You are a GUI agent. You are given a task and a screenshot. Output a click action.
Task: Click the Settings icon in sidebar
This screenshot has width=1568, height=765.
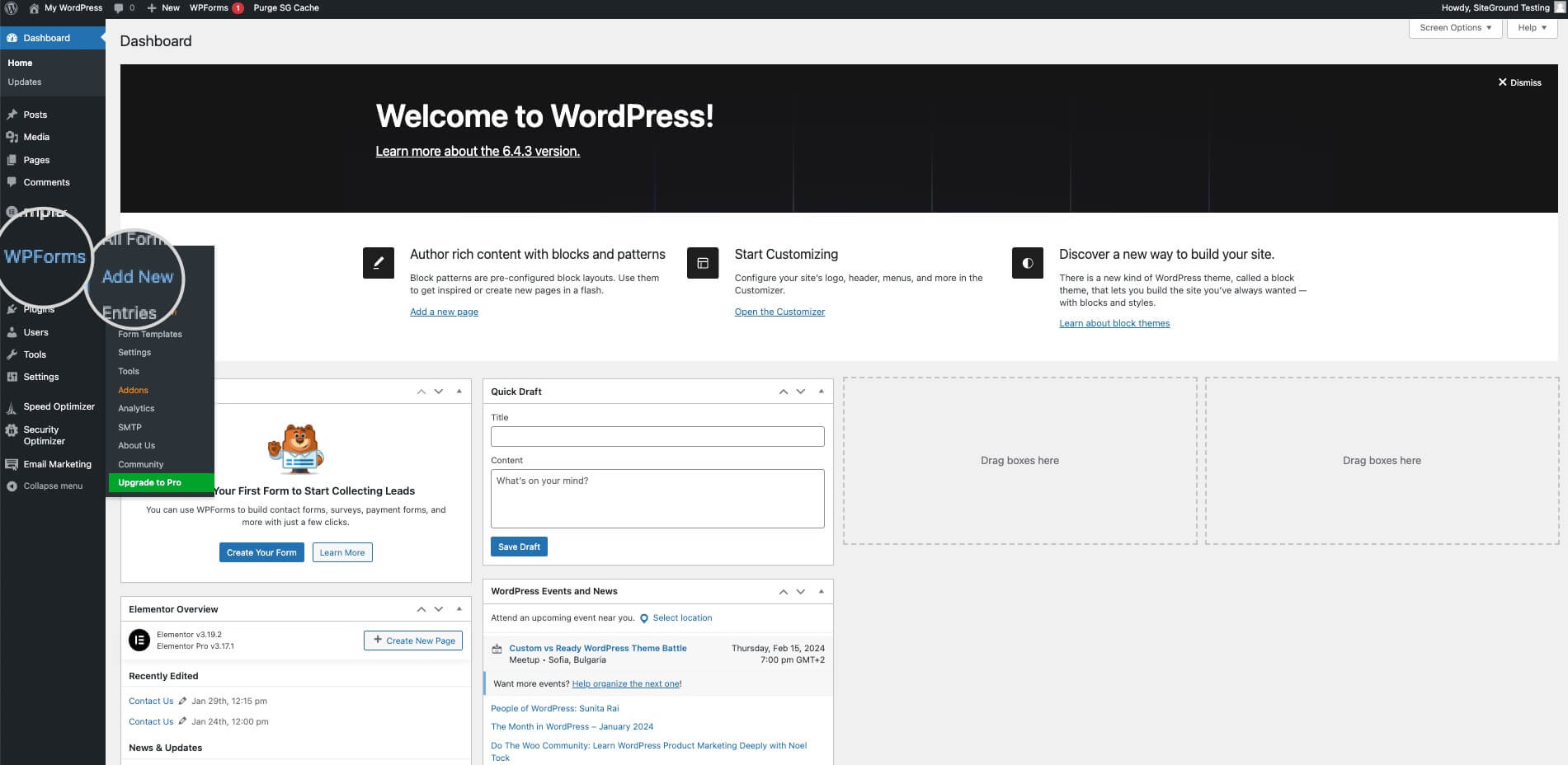(x=12, y=377)
